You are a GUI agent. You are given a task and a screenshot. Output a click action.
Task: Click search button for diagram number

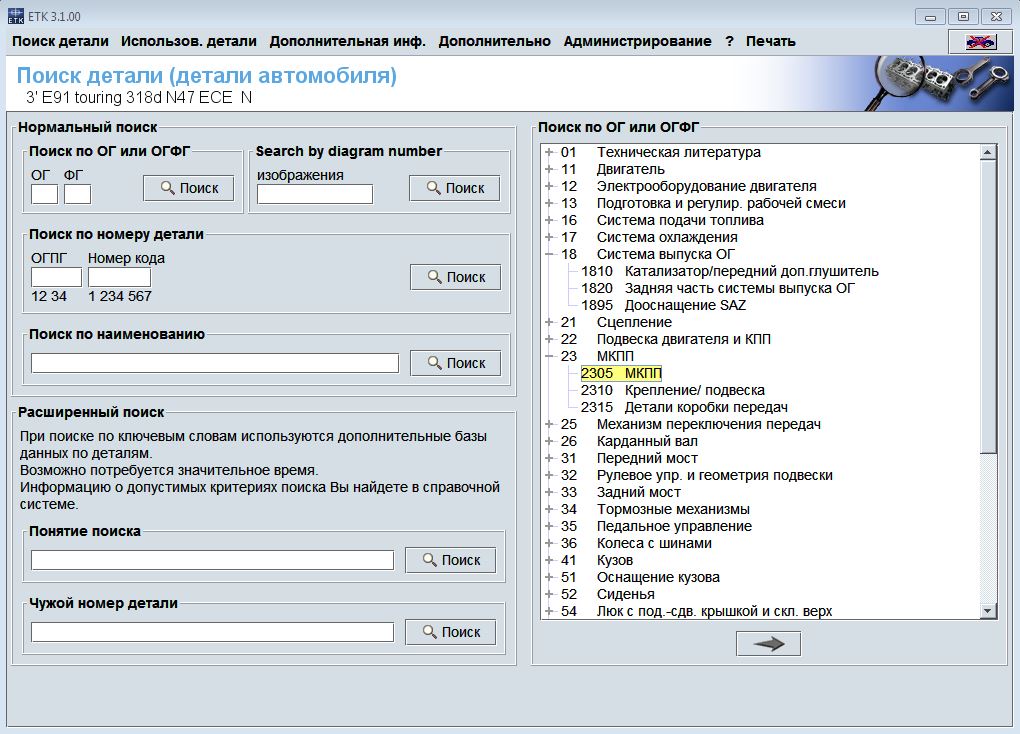click(455, 188)
